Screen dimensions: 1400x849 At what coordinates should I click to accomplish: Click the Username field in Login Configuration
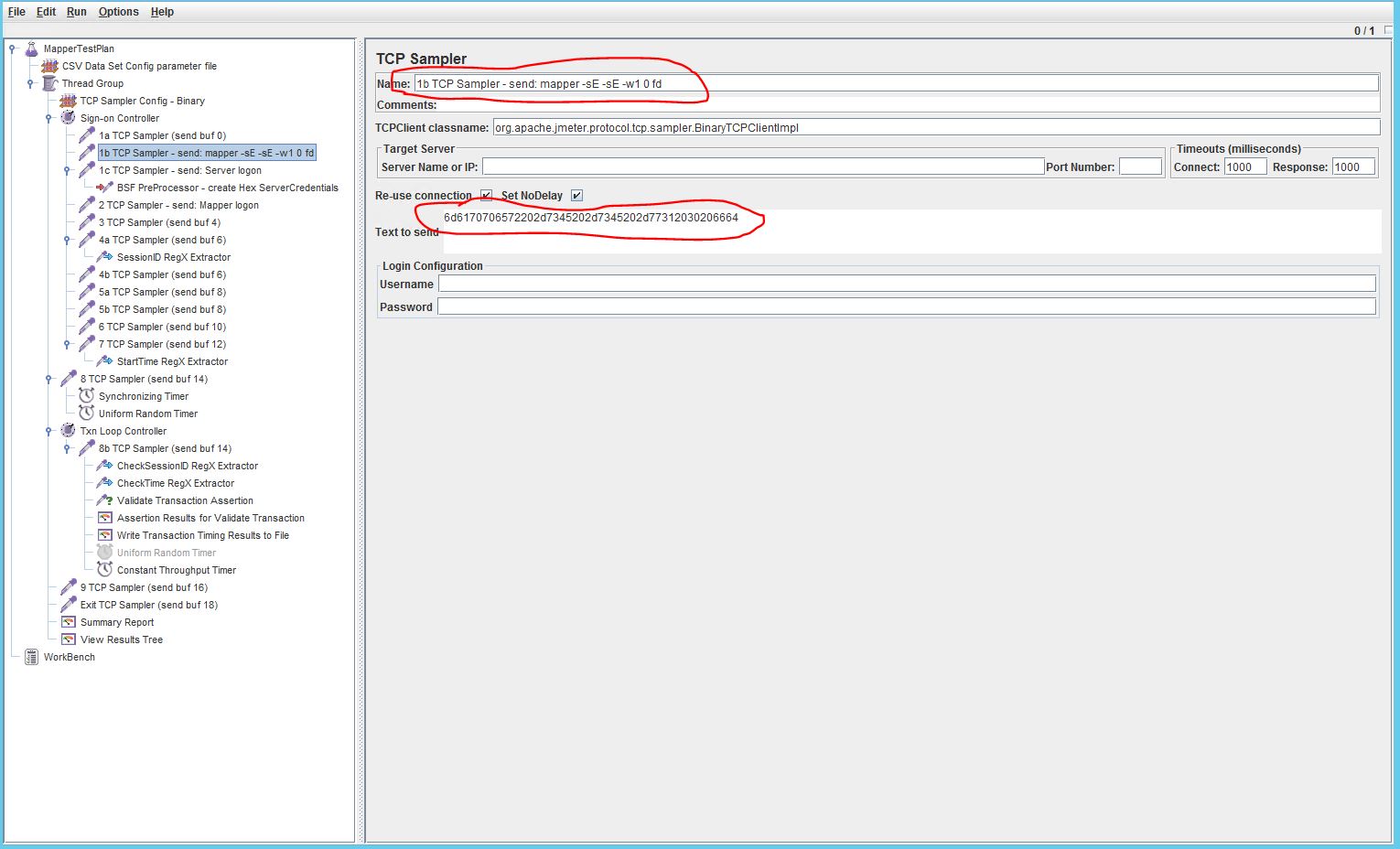pos(906,283)
